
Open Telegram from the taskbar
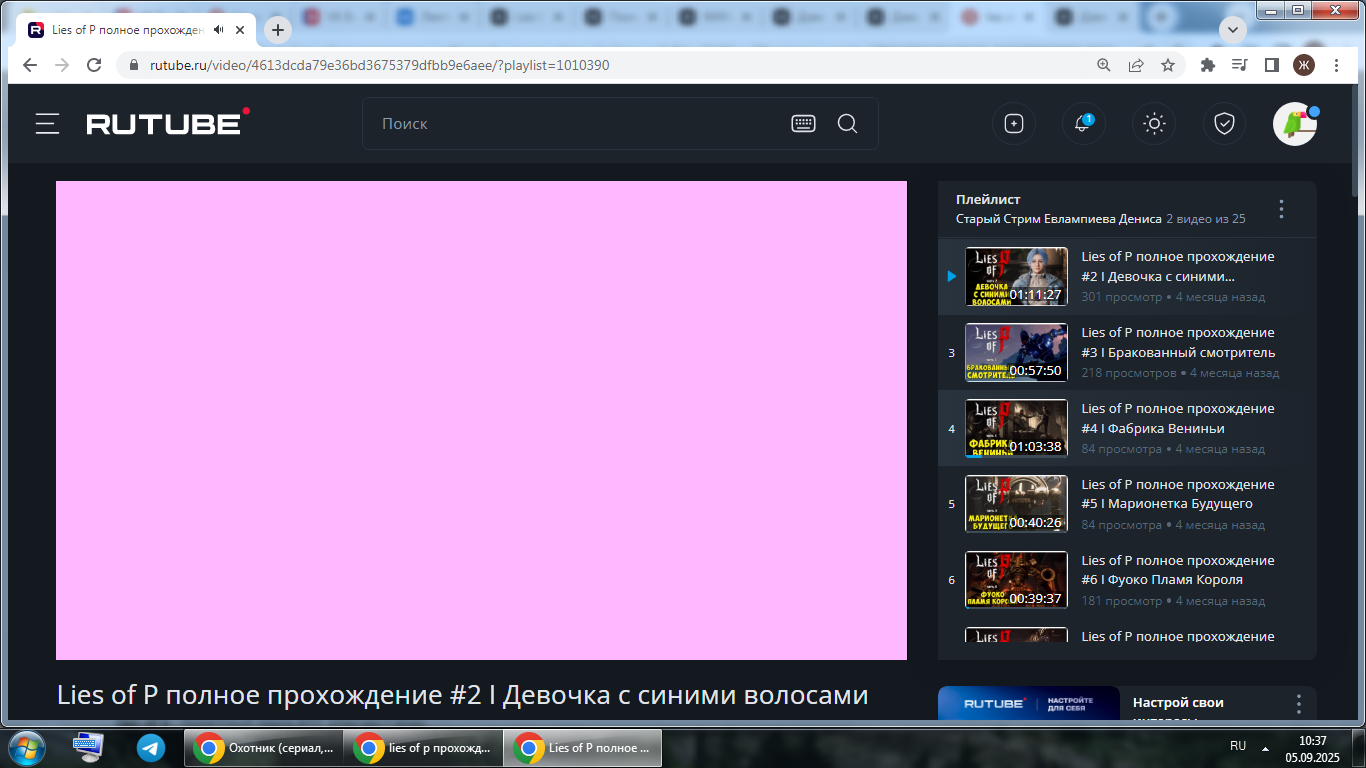point(151,747)
